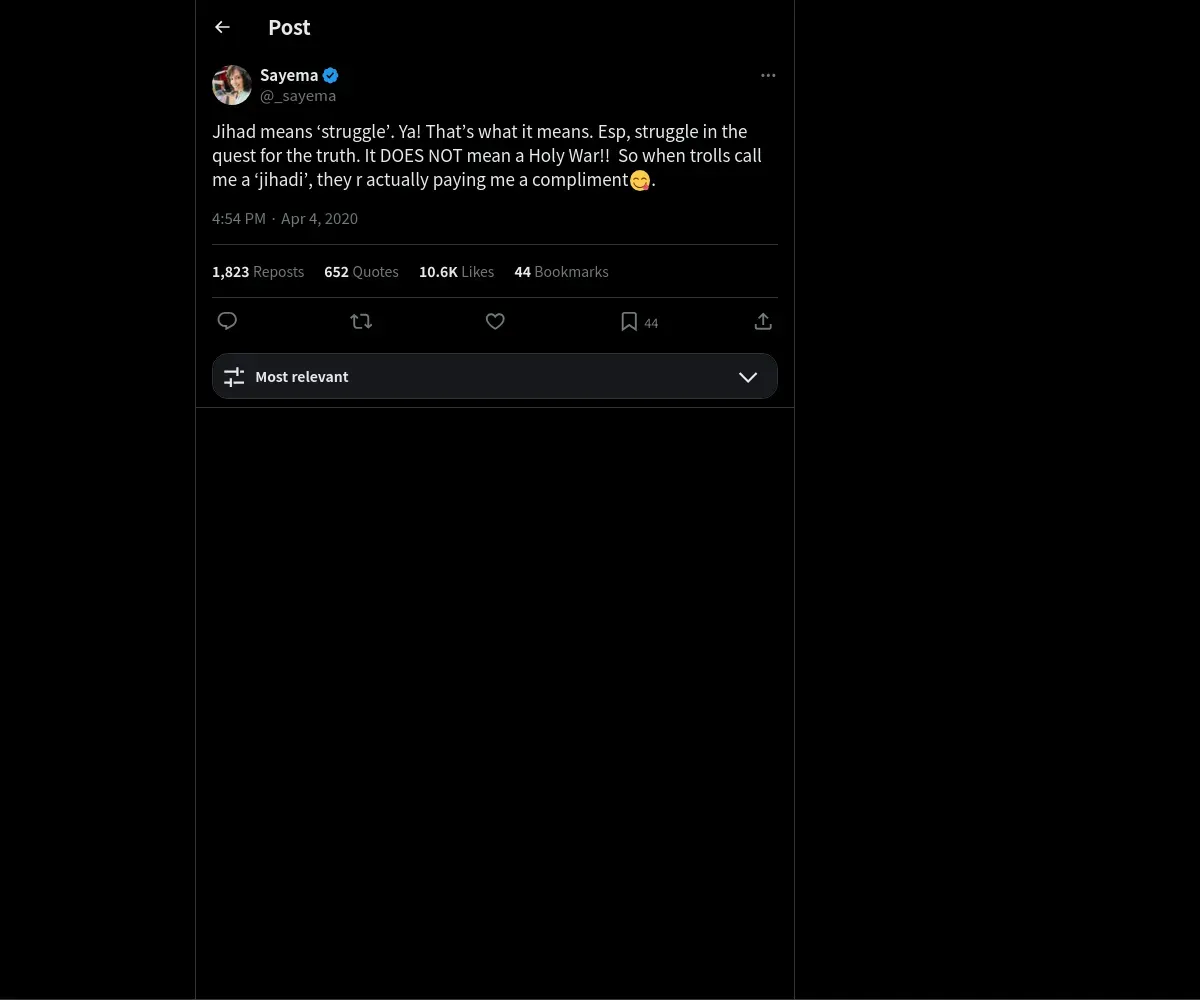The width and height of the screenshot is (1200, 1000).
Task: Click the tweet text about Jihad
Action: [x=487, y=156]
